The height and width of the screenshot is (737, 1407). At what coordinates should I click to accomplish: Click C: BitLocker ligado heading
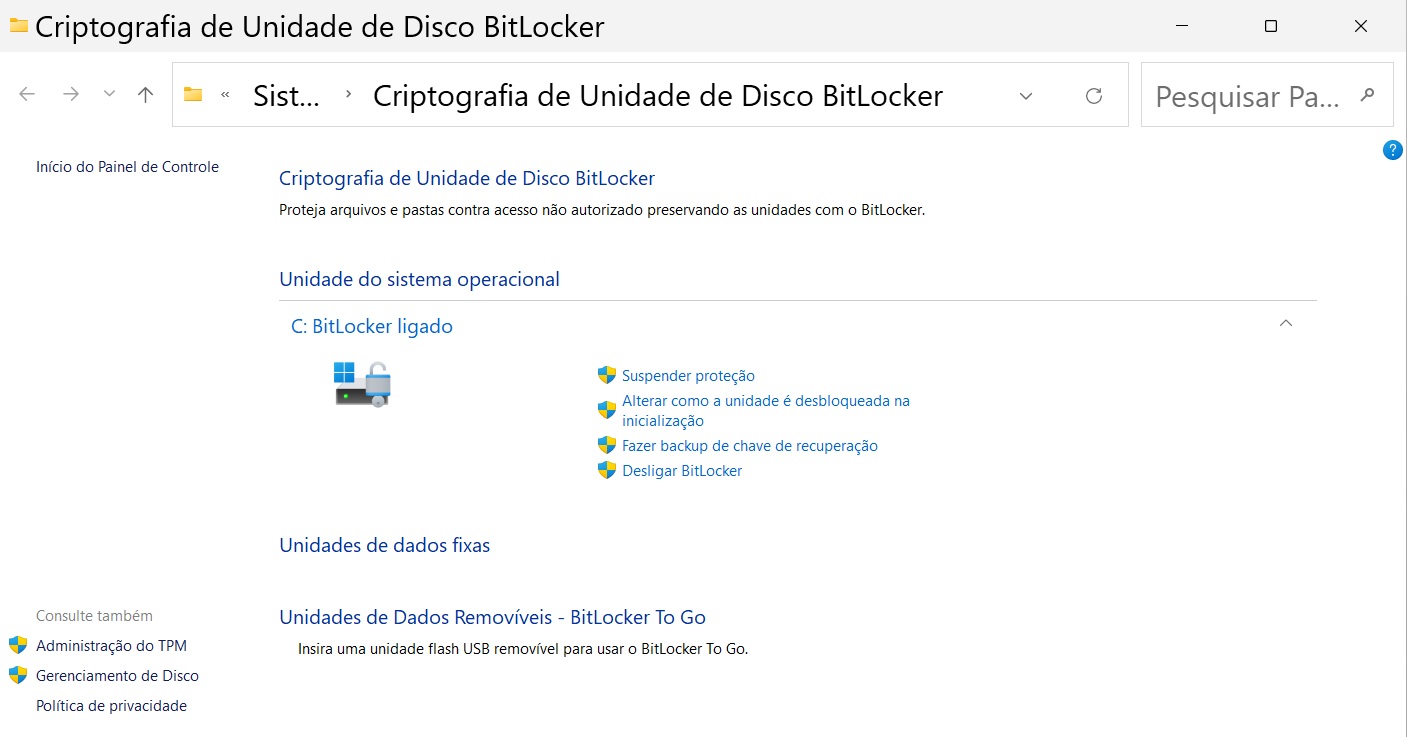pos(372,326)
